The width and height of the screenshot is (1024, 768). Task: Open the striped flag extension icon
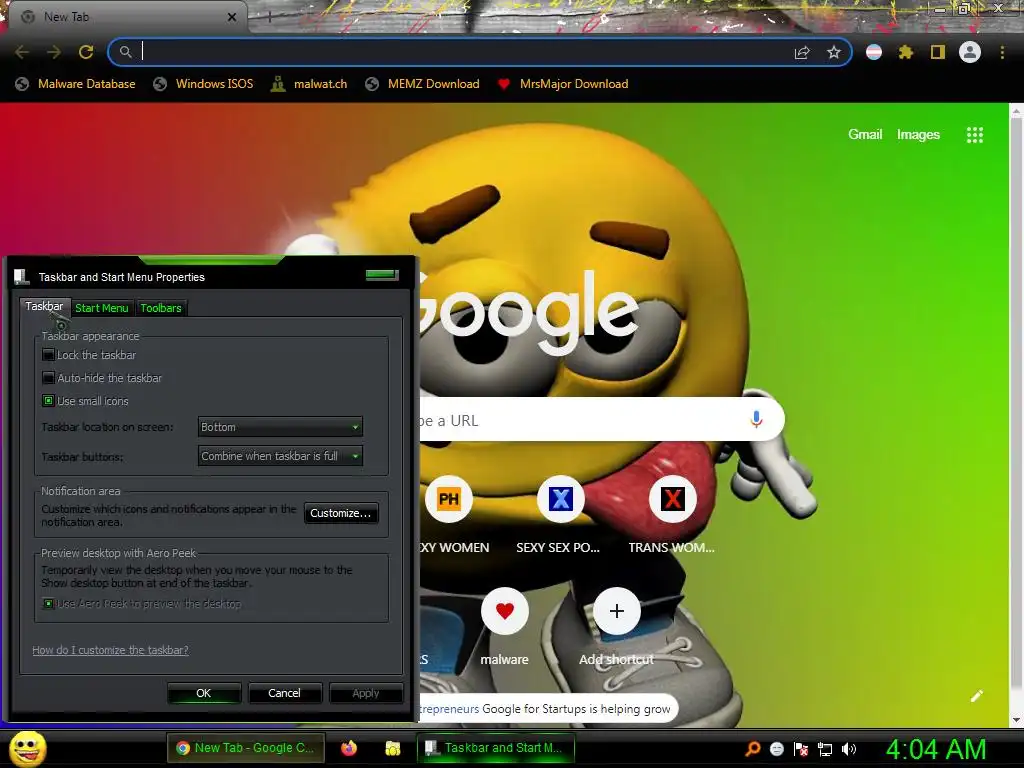click(x=874, y=52)
